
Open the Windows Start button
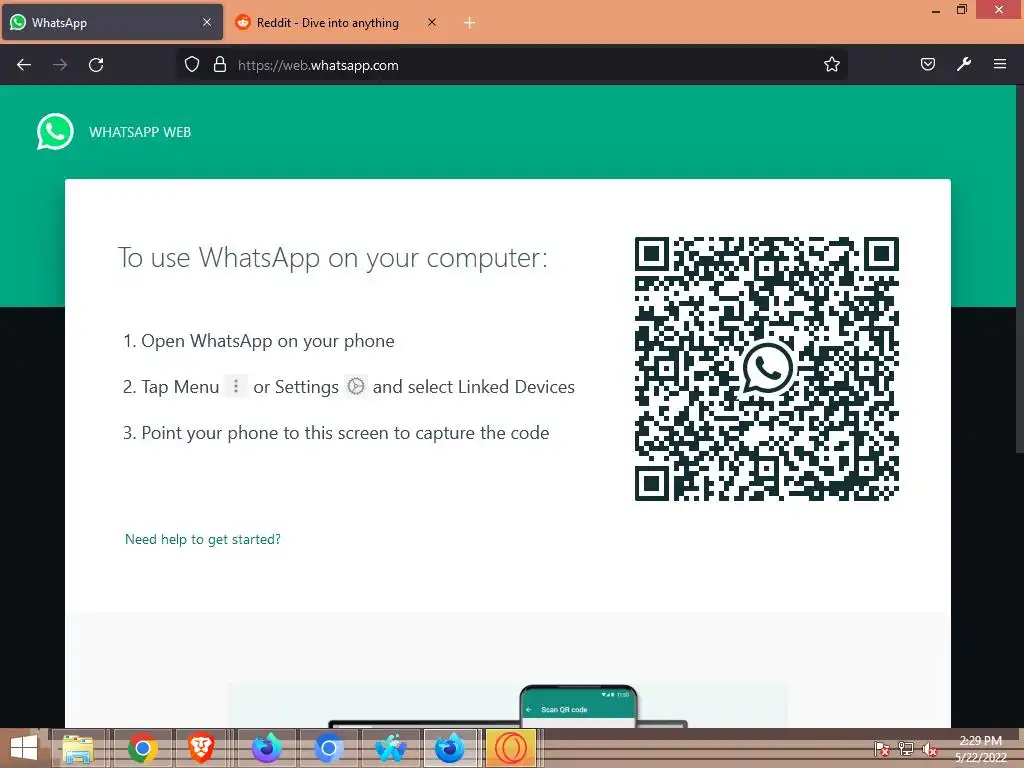[x=24, y=748]
